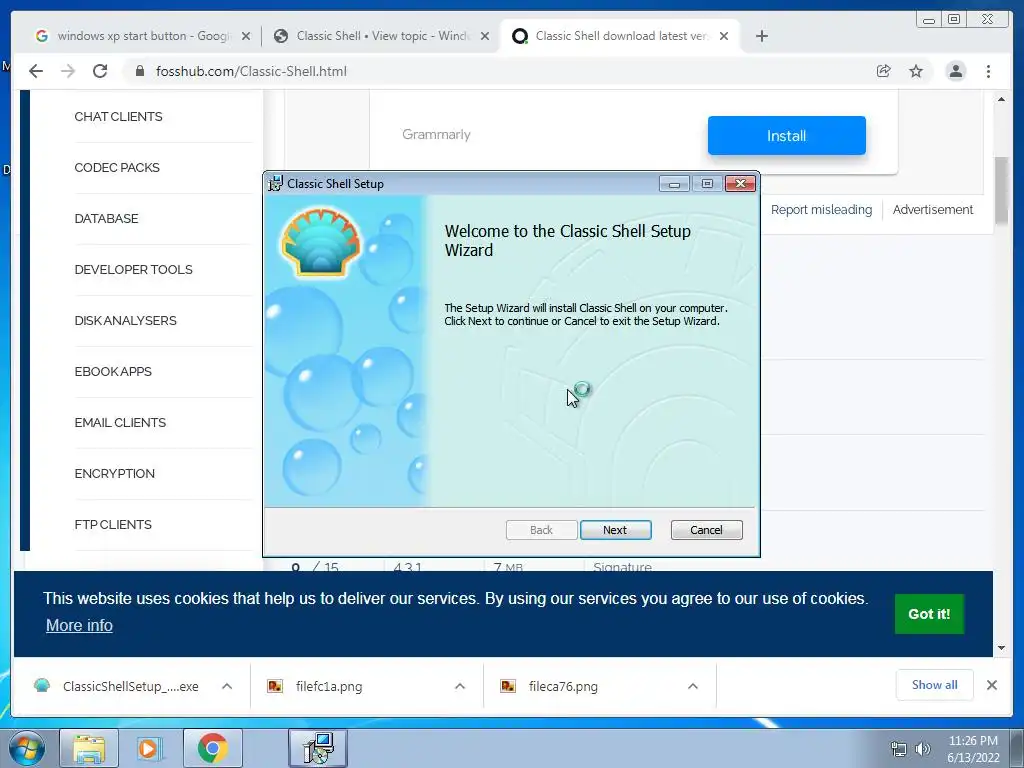Screen dimensions: 1024x768
Task: Open the CHAT CLIENTS category
Action: (x=118, y=117)
